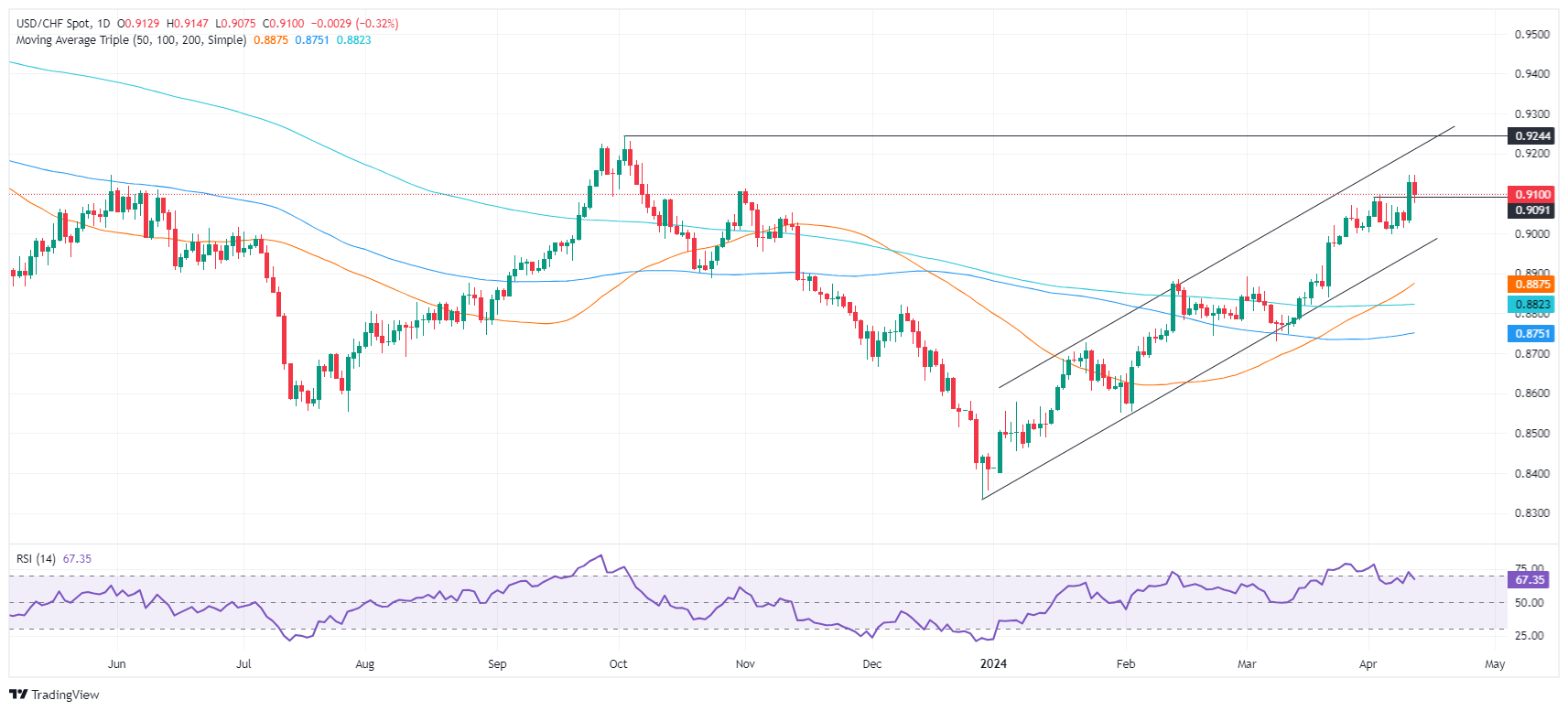
Task: Select the teal 0.8823 price axis tag
Action: [1531, 305]
